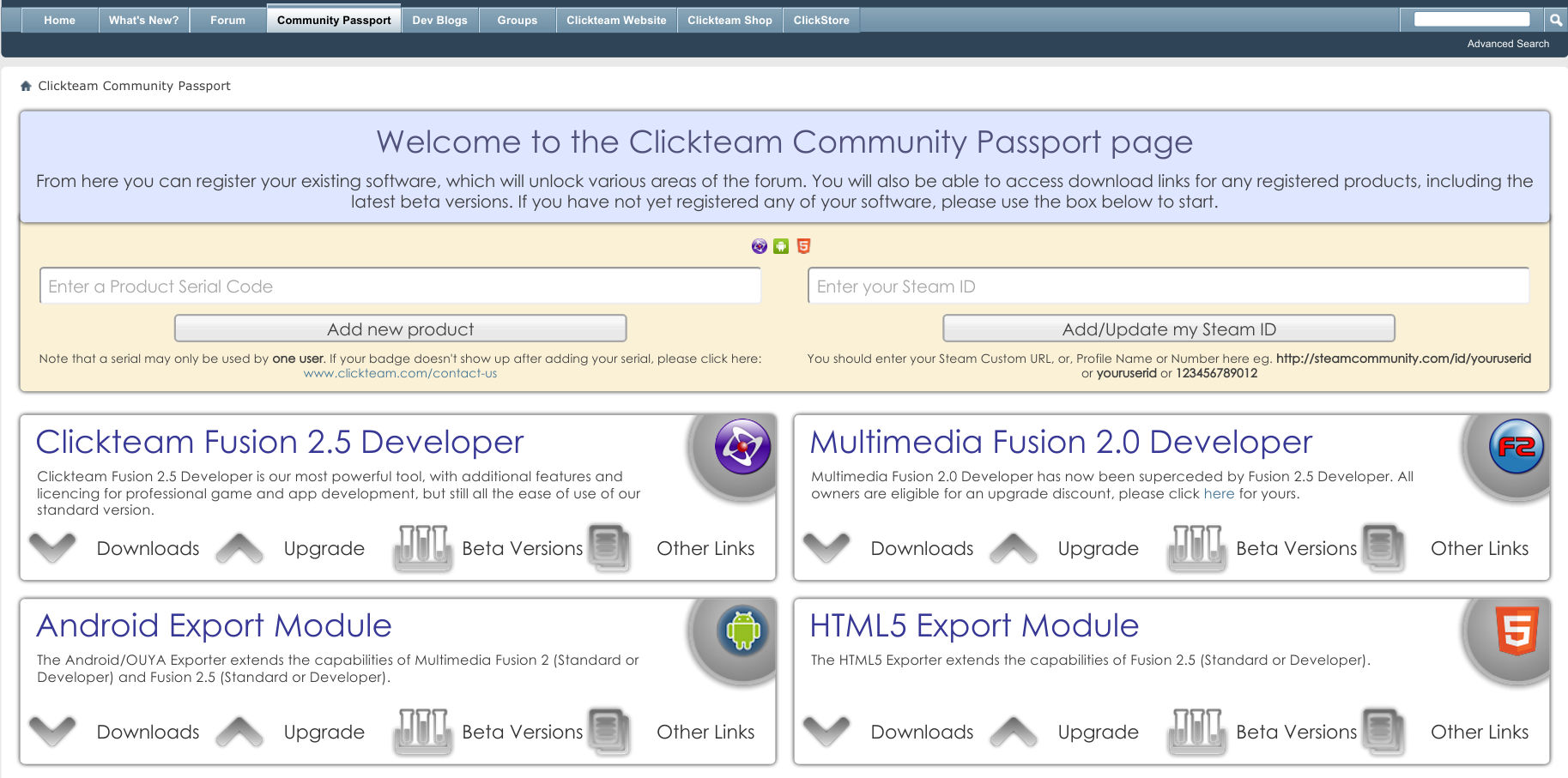Focus the Product Serial Code input field
This screenshot has width=1568, height=778.
[x=400, y=286]
